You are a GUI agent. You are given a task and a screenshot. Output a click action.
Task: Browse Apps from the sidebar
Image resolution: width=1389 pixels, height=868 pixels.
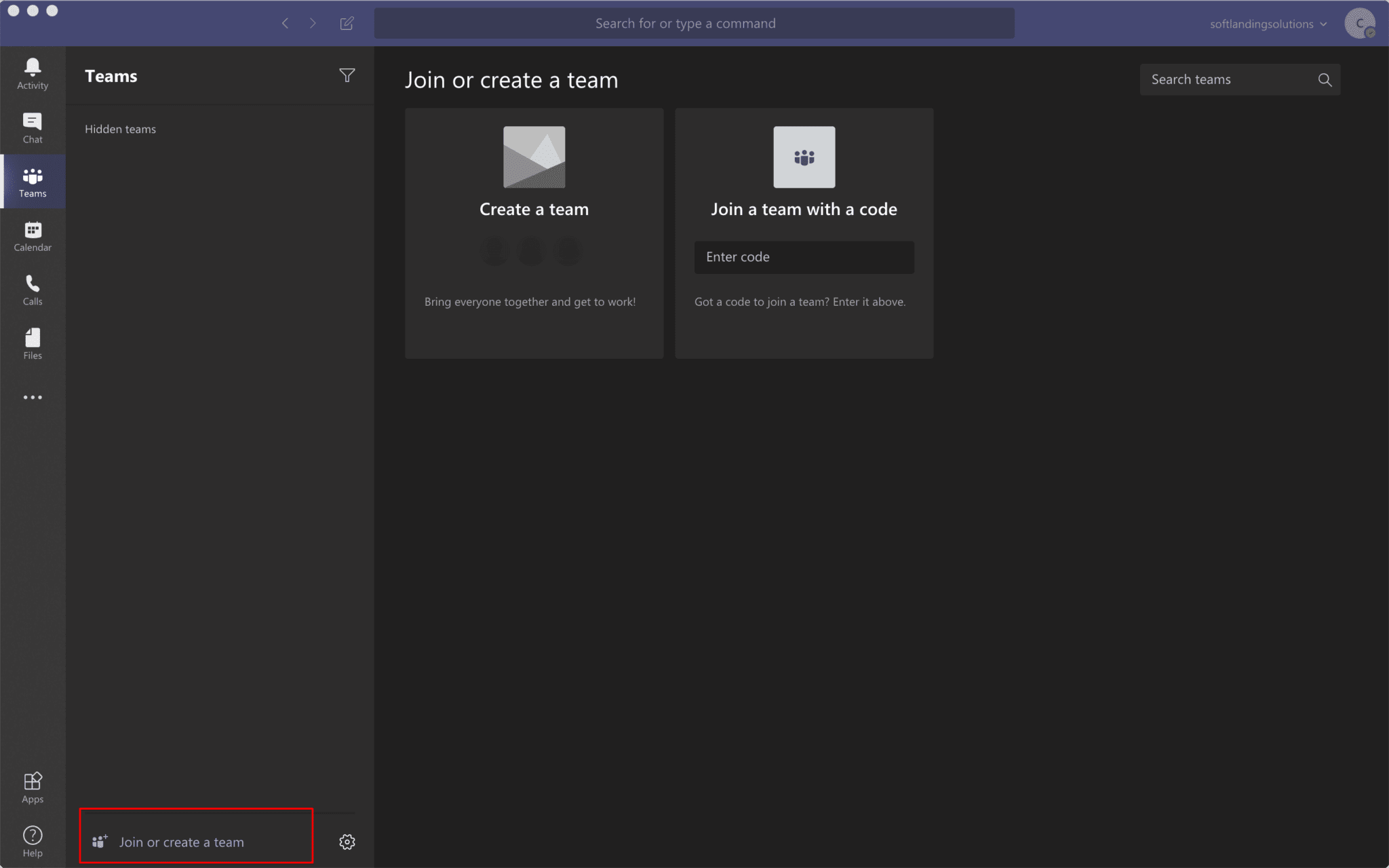pyautogui.click(x=33, y=787)
